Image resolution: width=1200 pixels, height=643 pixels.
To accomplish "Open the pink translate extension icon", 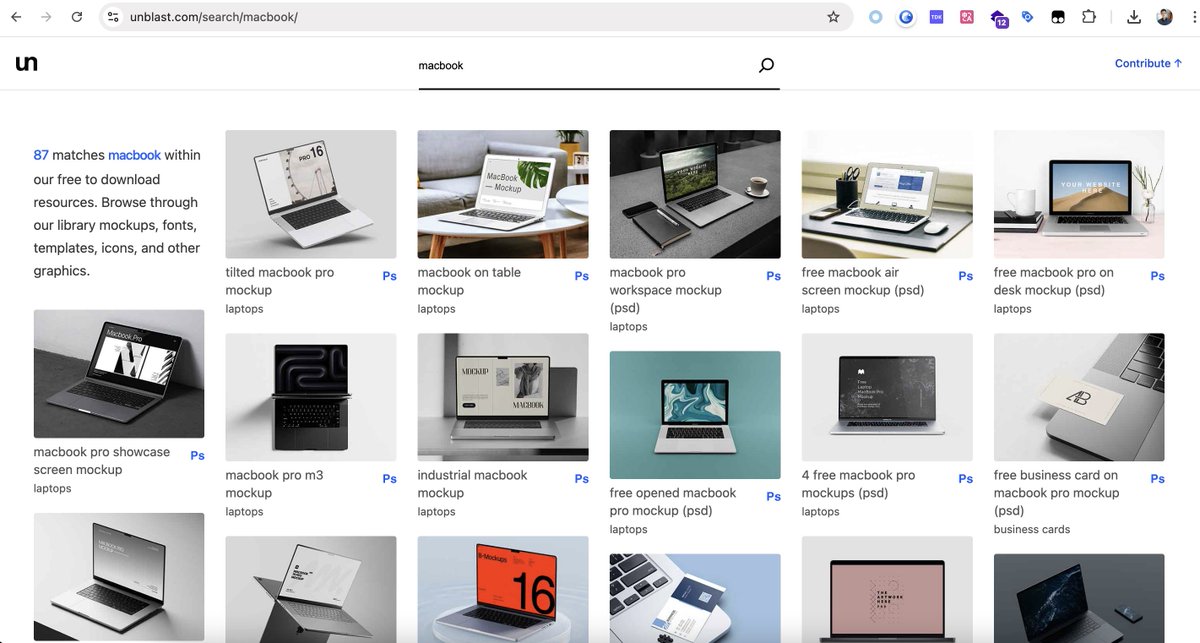I will coord(966,17).
